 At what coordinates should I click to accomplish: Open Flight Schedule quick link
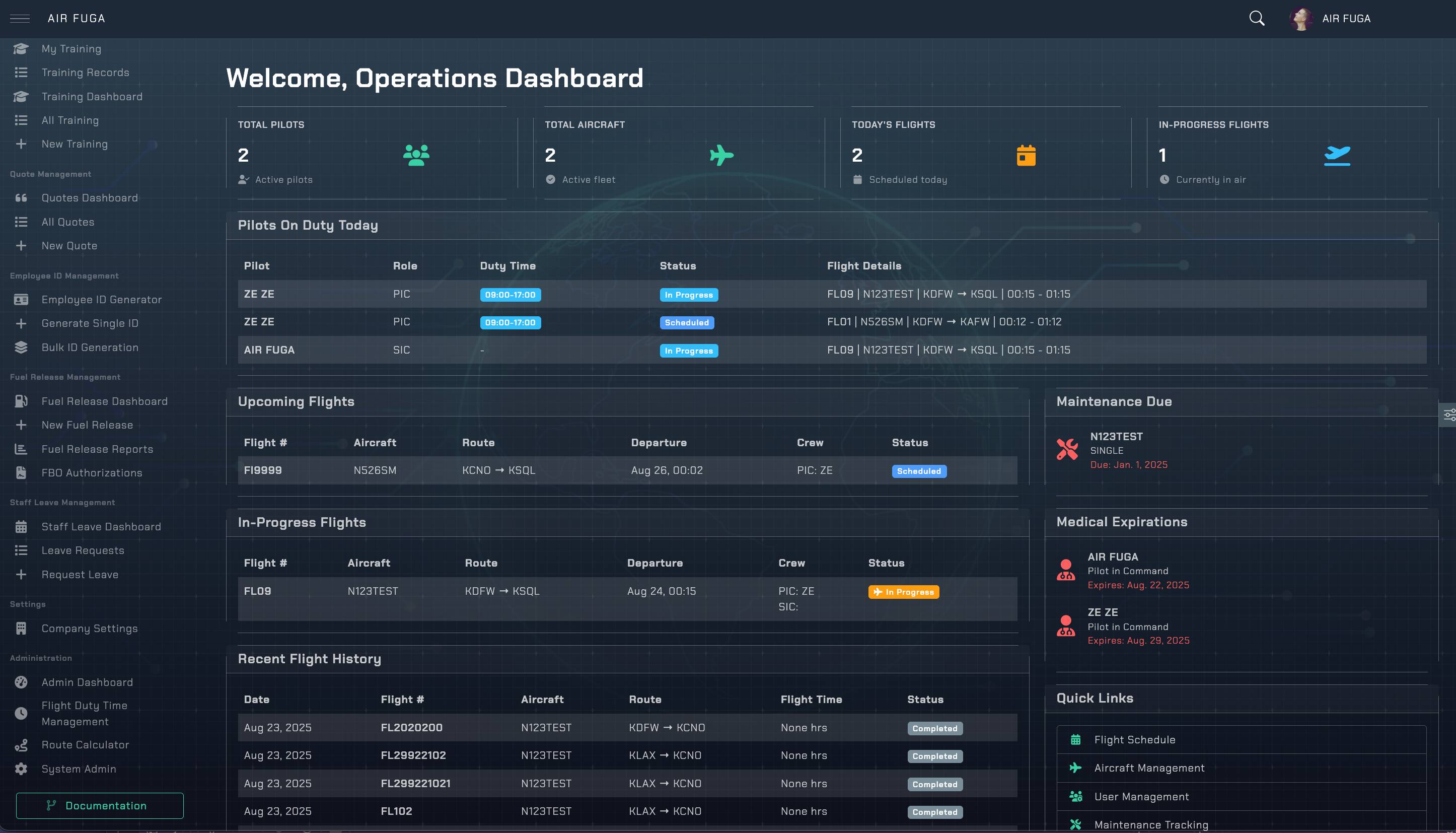(1135, 740)
